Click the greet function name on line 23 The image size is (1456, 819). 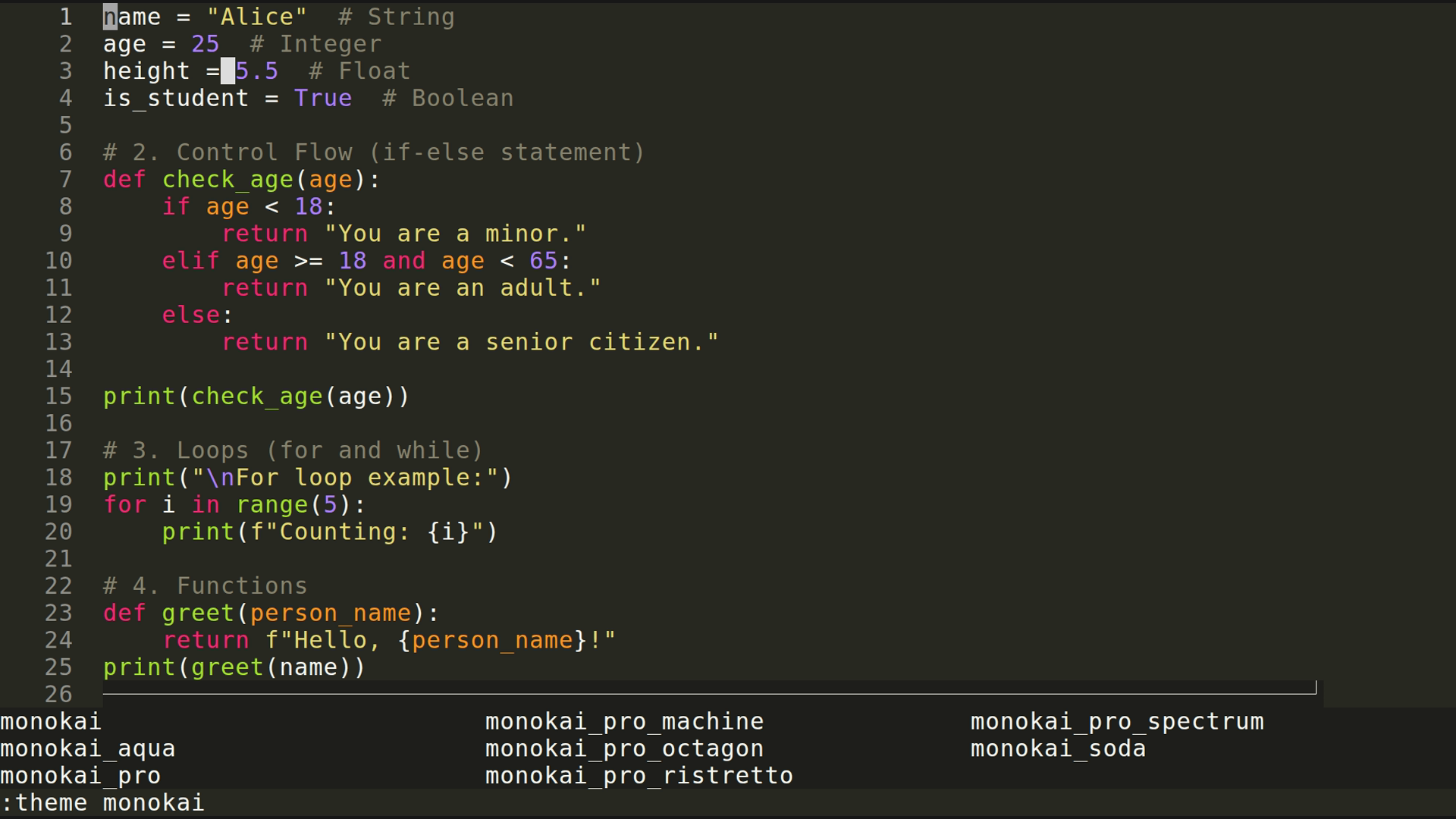click(x=197, y=612)
